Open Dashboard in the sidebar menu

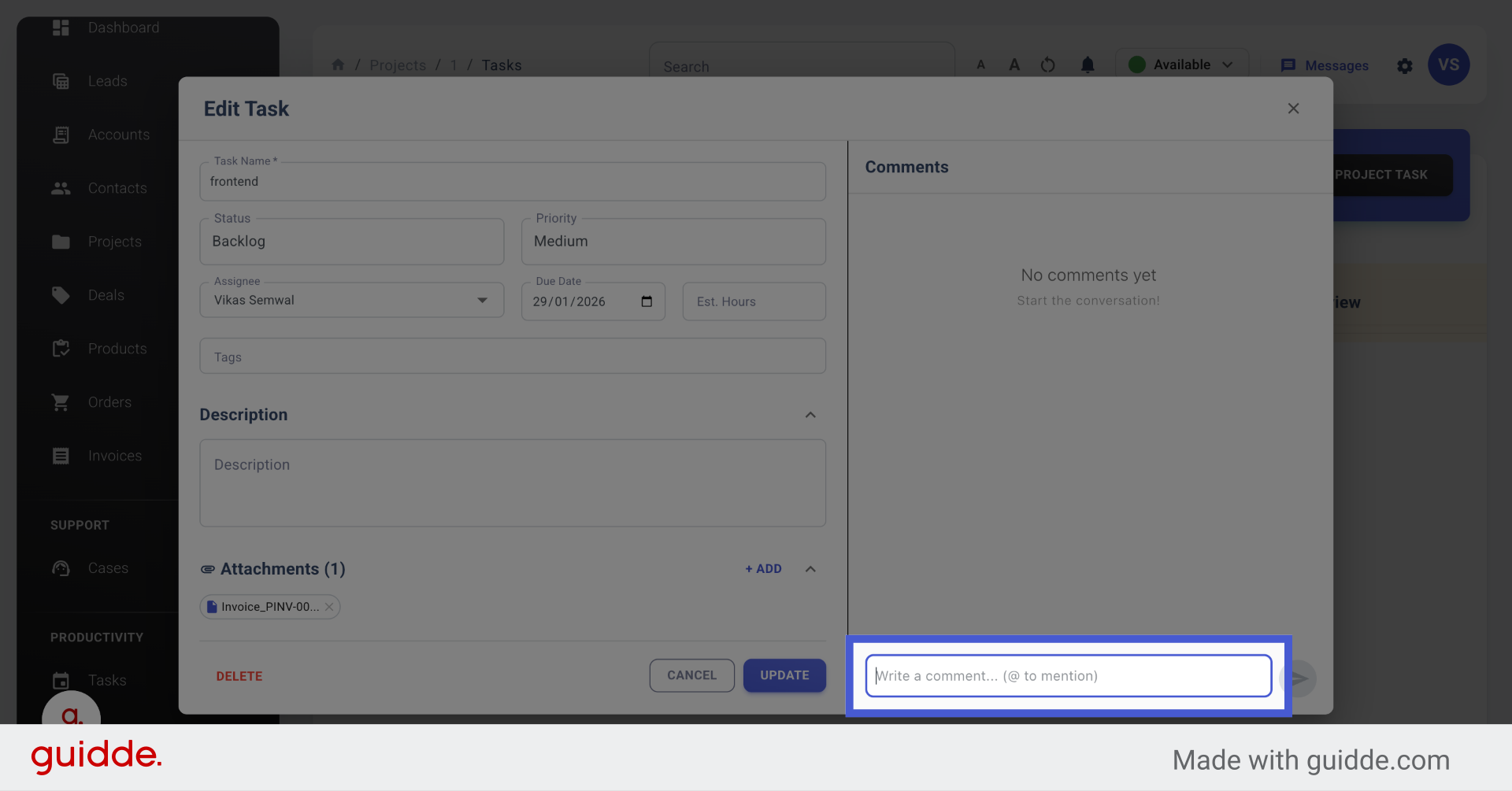pos(124,28)
